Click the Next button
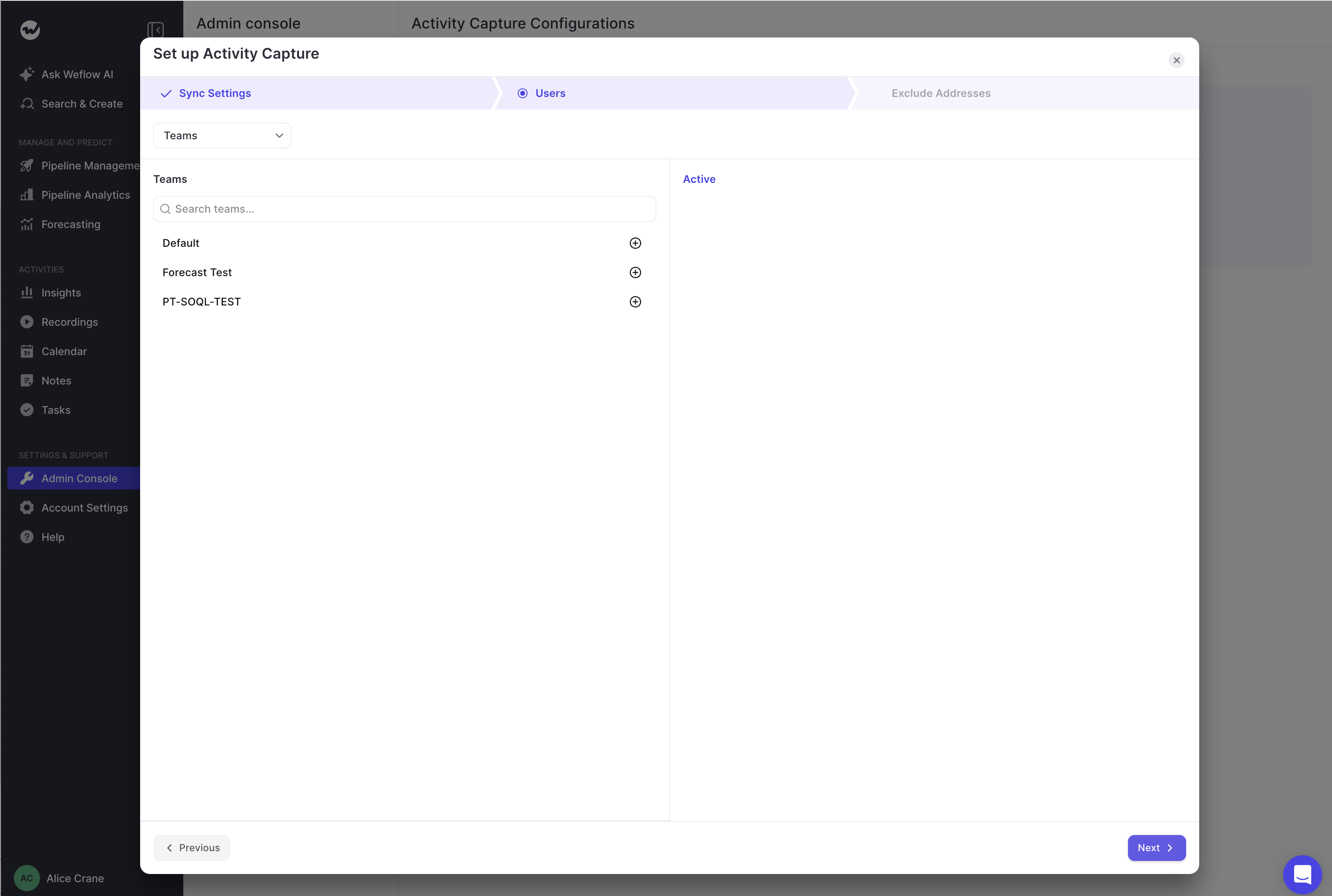This screenshot has height=896, width=1332. (x=1156, y=848)
